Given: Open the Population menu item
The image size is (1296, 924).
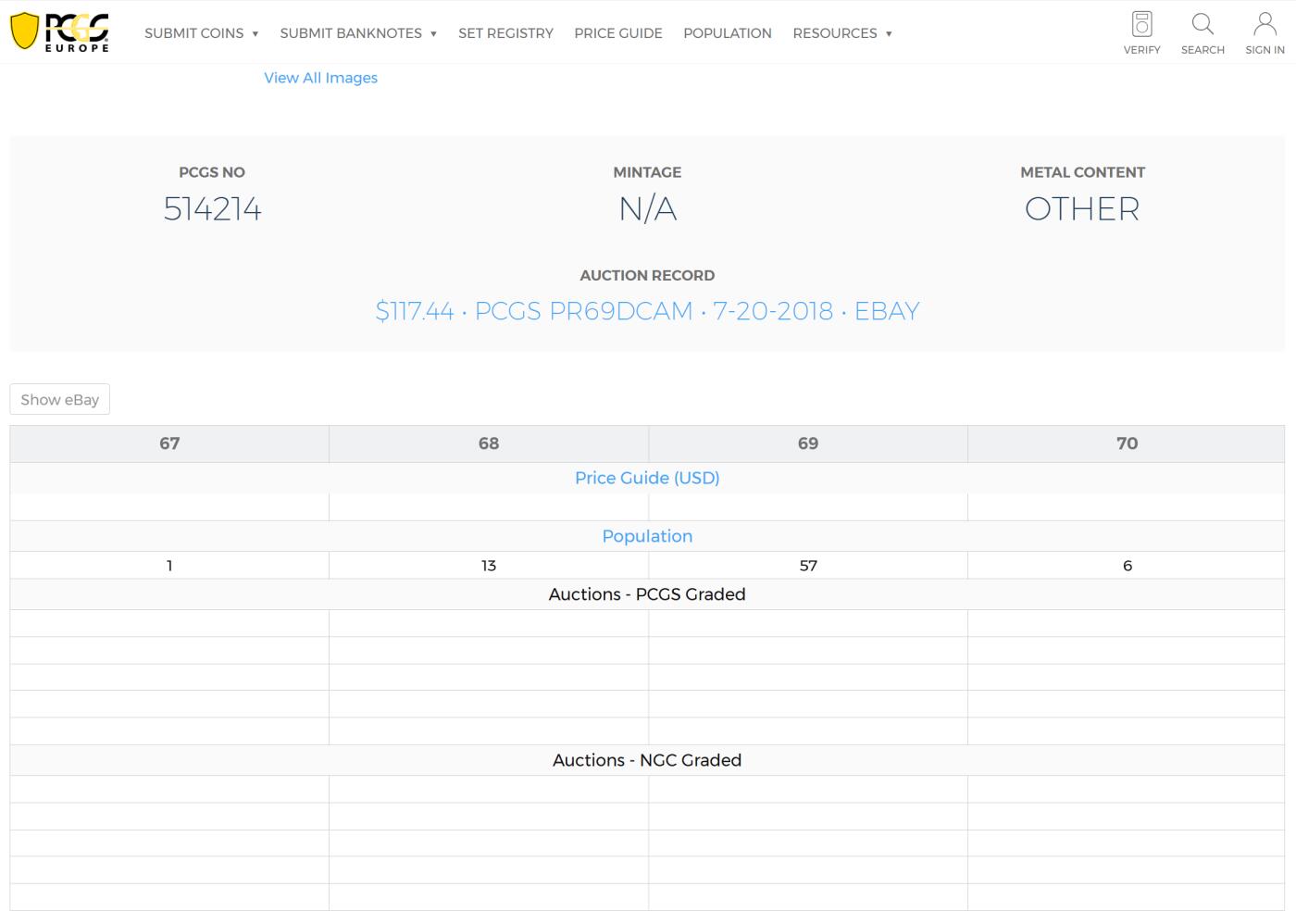Looking at the screenshot, I should (x=727, y=33).
